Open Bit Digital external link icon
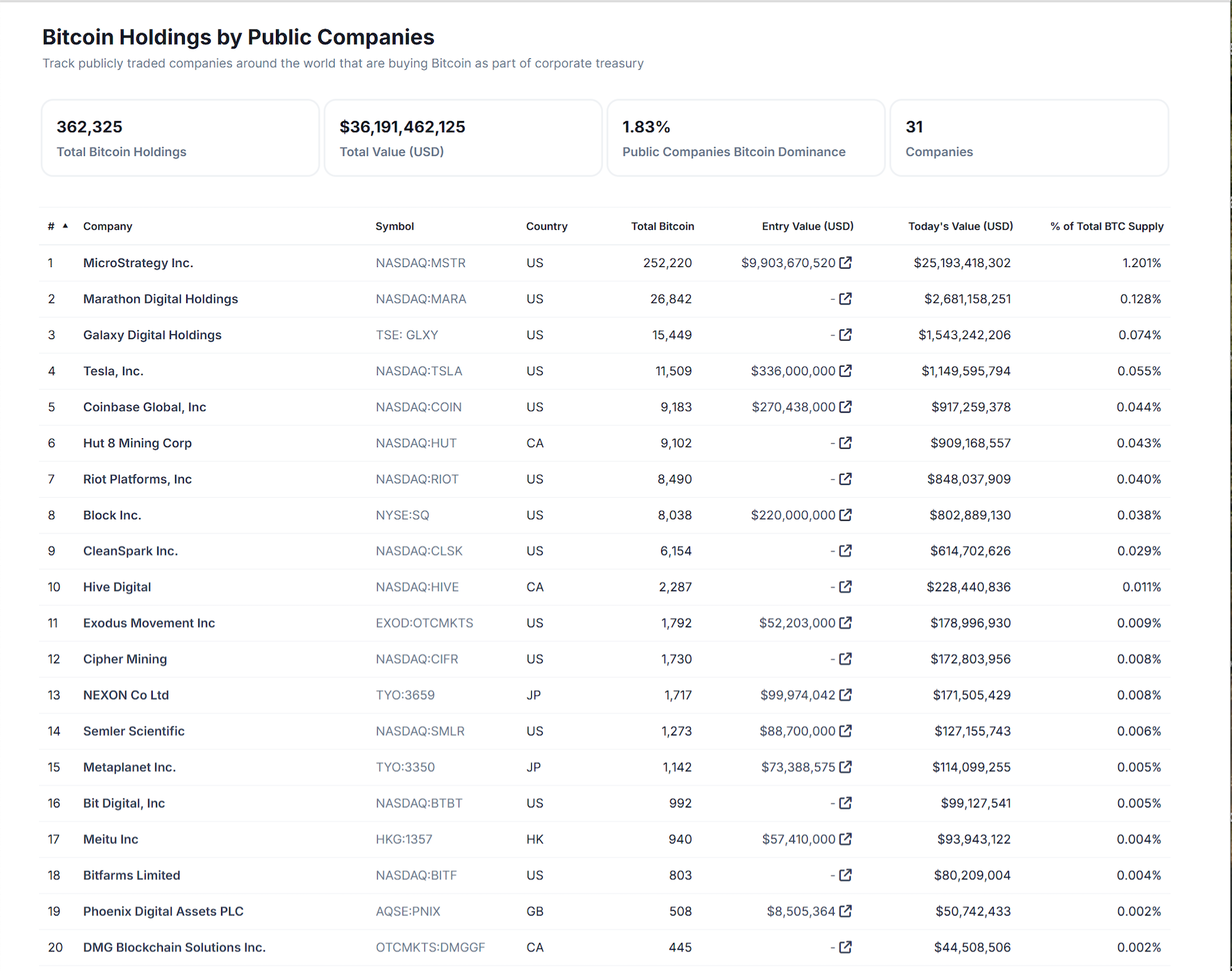1232x971 pixels. tap(845, 803)
